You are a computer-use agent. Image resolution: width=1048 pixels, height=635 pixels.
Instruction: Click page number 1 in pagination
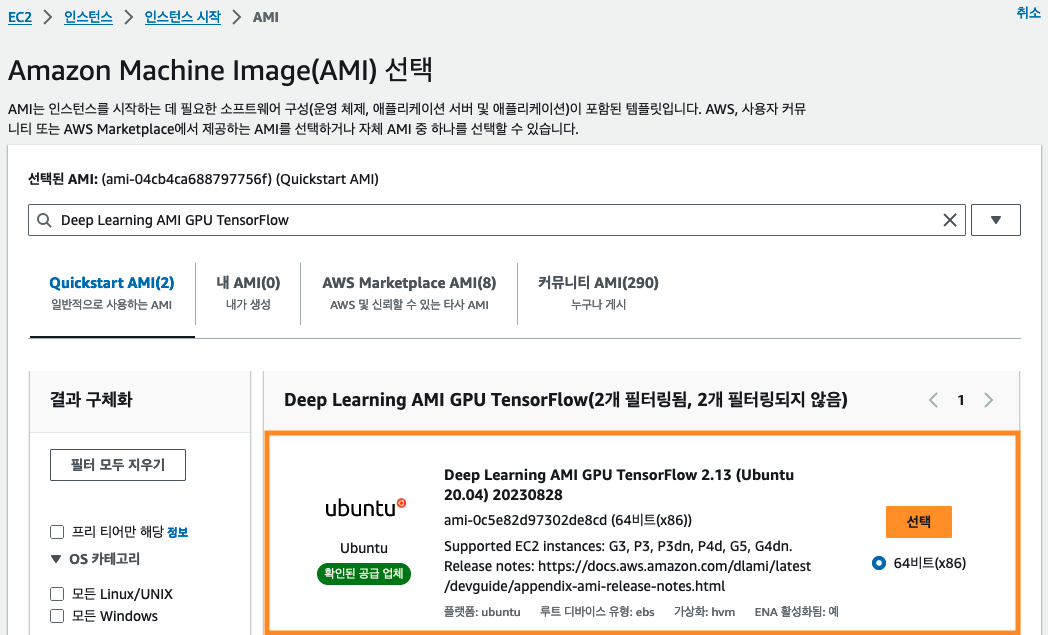coord(960,400)
